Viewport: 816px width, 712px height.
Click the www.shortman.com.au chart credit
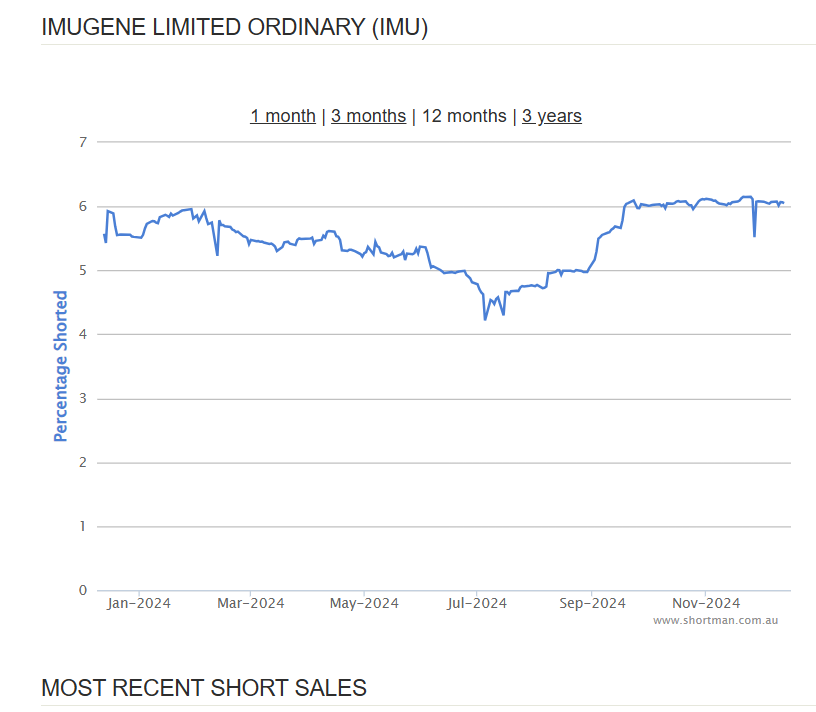(716, 620)
